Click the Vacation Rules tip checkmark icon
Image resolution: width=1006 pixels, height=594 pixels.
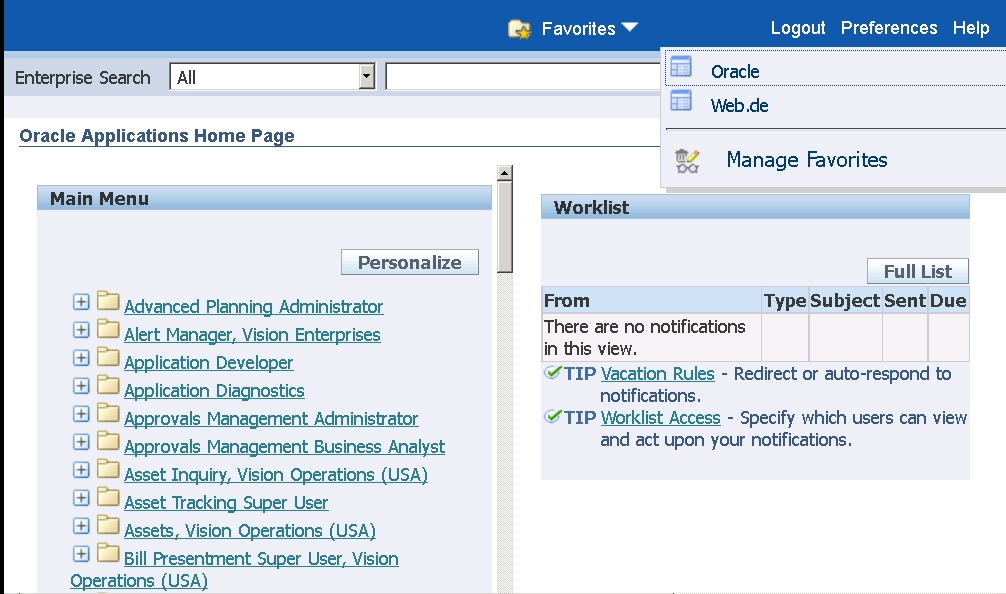click(x=552, y=372)
